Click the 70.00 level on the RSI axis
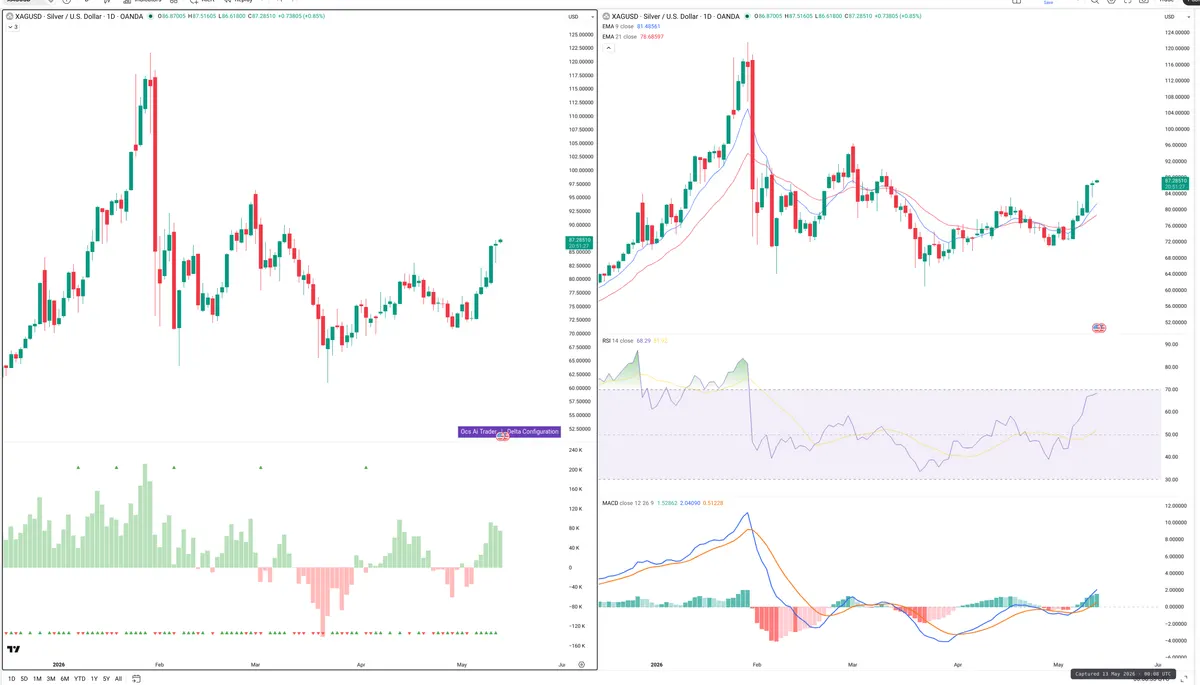 coord(1170,389)
